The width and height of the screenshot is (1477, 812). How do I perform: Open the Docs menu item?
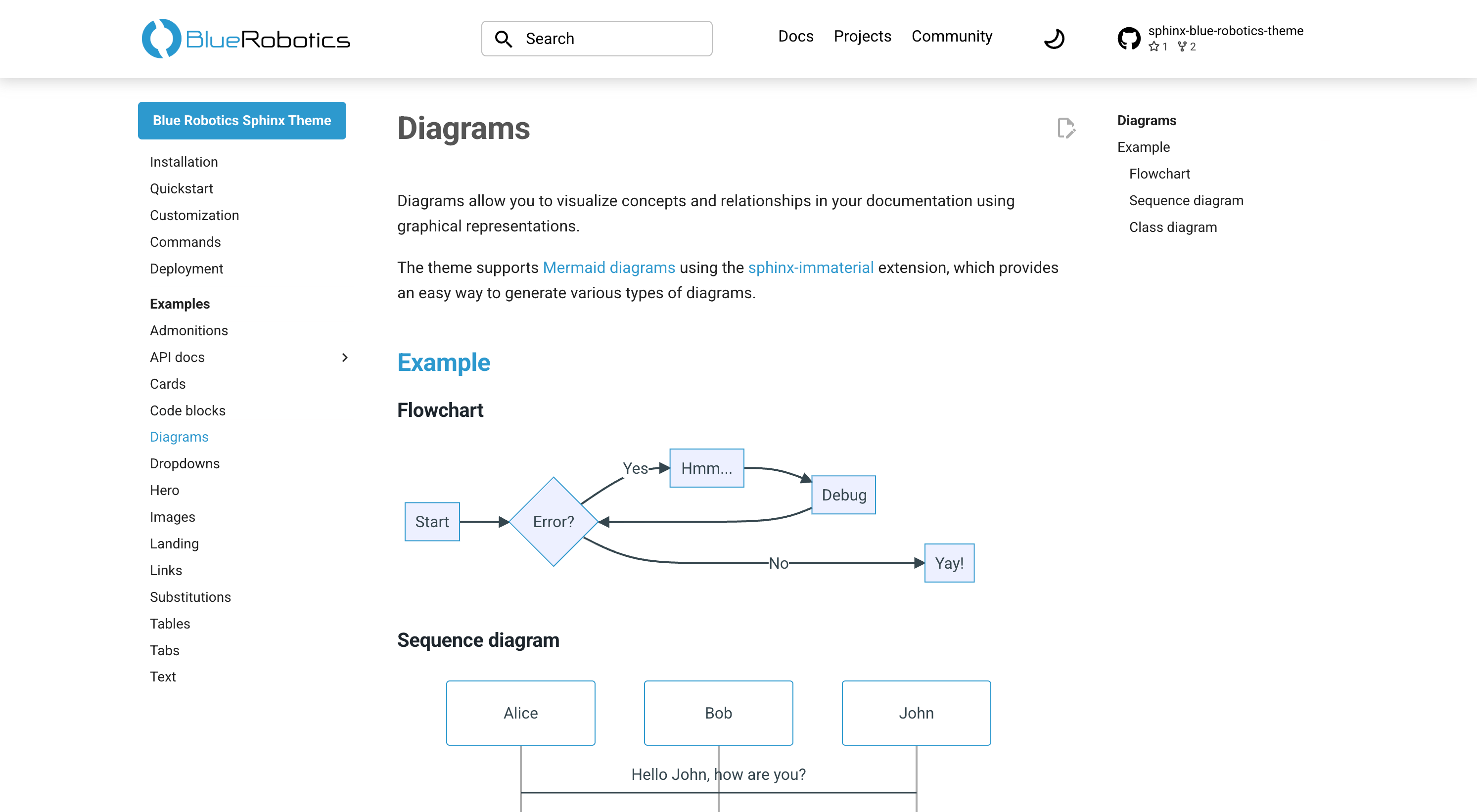[x=795, y=36]
